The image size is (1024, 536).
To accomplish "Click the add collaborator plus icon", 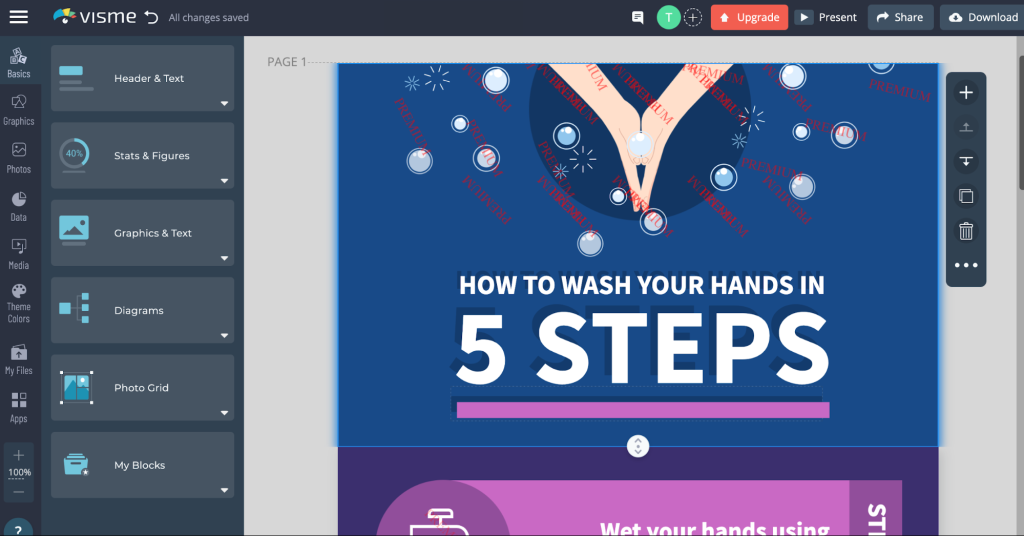I will point(693,17).
